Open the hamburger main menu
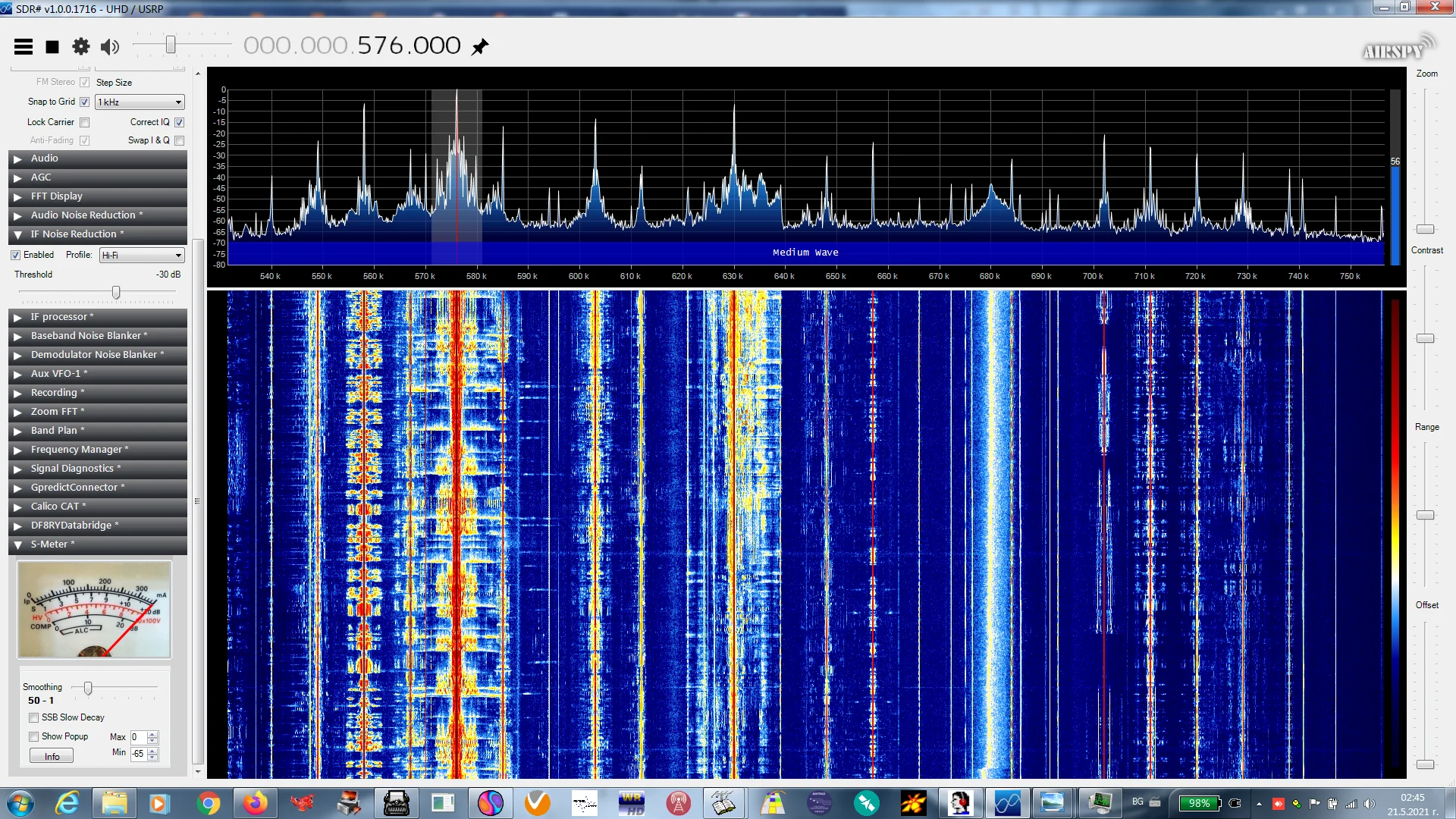The height and width of the screenshot is (819, 1456). coord(24,47)
